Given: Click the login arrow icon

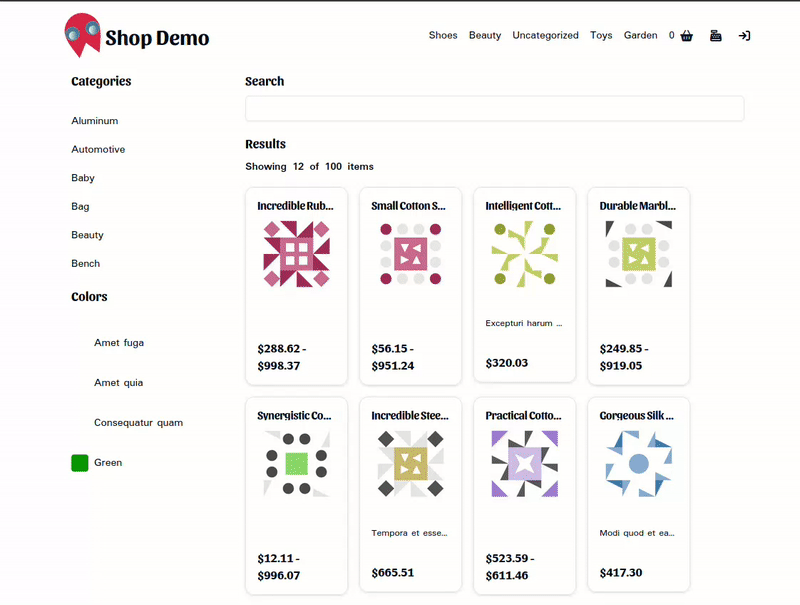Looking at the screenshot, I should coord(744,36).
